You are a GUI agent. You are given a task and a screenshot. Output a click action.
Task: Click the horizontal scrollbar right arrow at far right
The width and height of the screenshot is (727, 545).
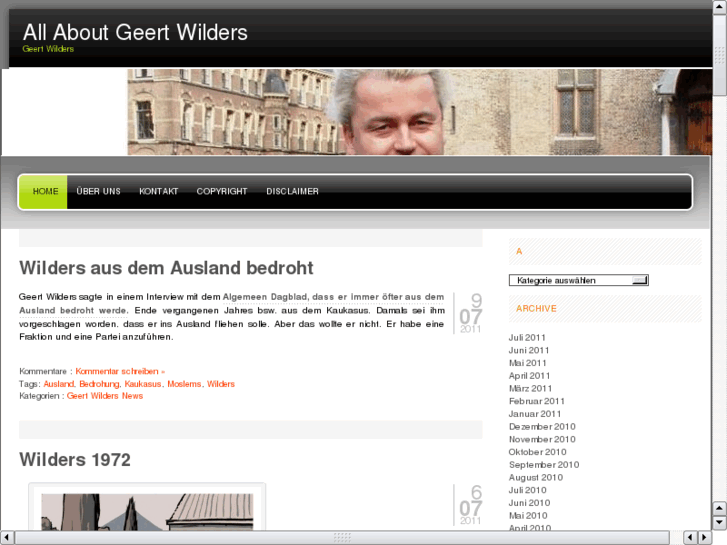705,538
